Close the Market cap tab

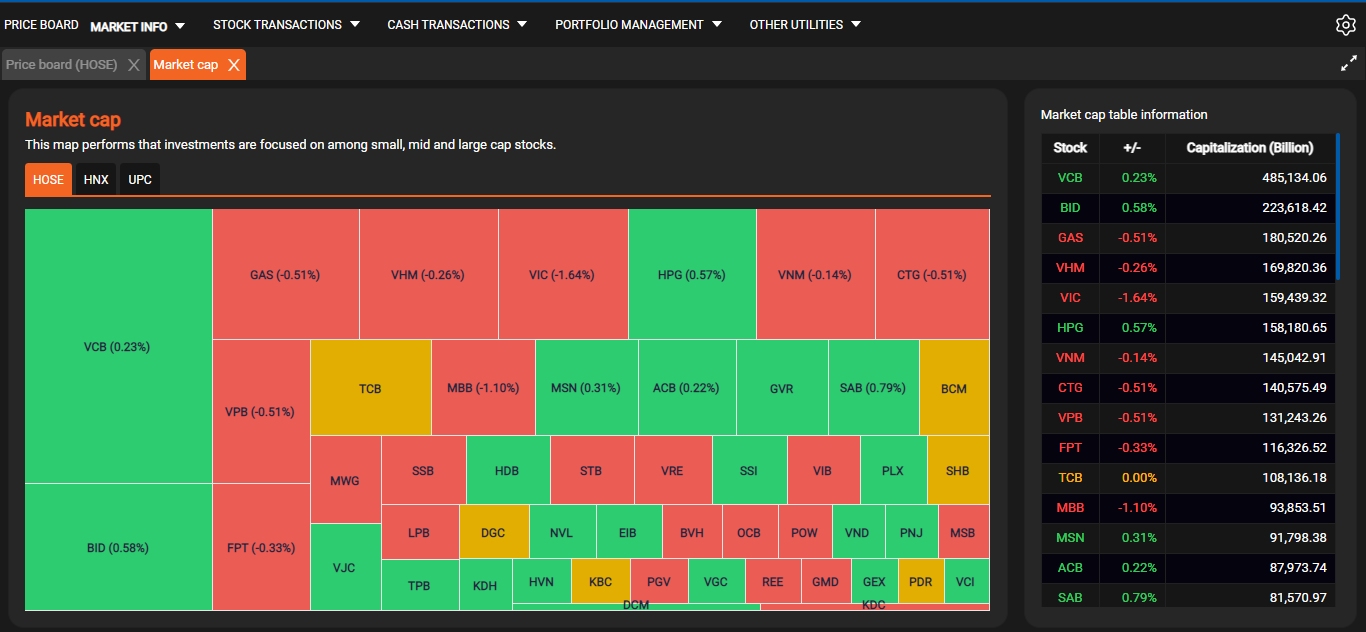pyautogui.click(x=233, y=65)
